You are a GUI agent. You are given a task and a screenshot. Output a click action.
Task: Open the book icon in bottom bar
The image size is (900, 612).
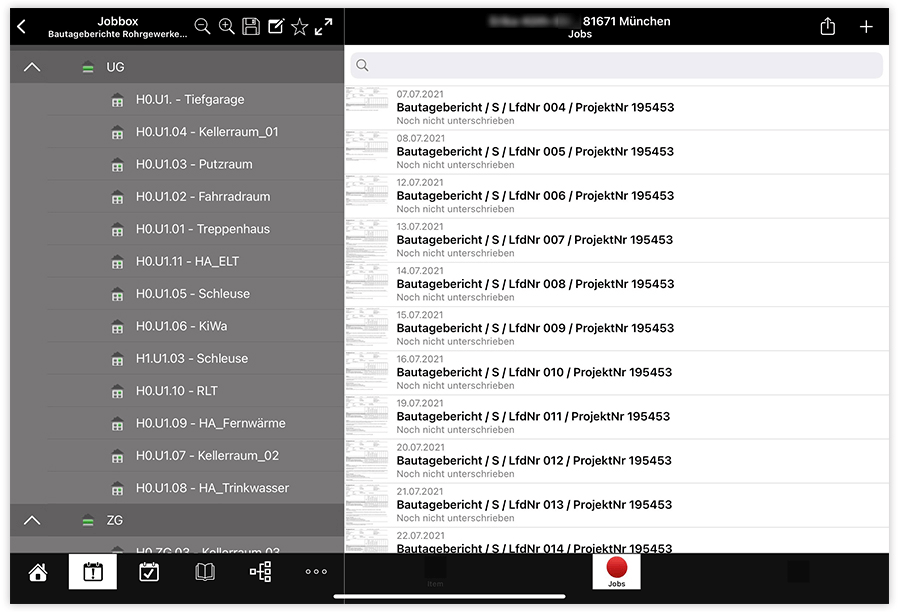[x=204, y=572]
